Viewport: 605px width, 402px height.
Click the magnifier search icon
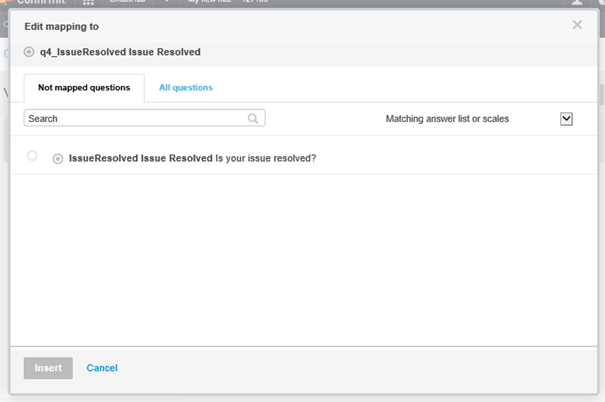(253, 118)
